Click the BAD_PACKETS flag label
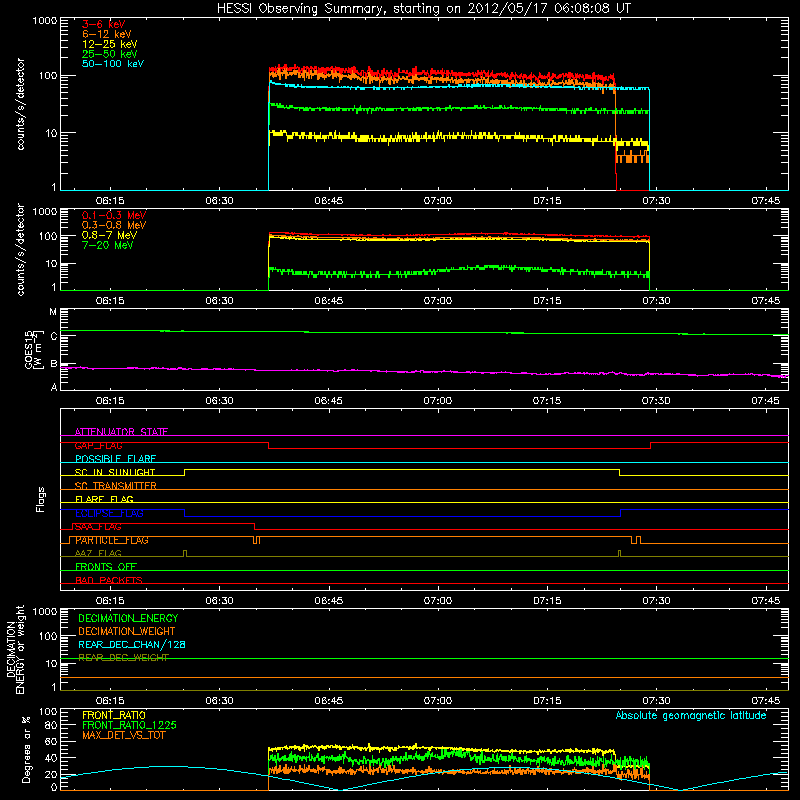Screen dimensions: 800x800 click(109, 580)
